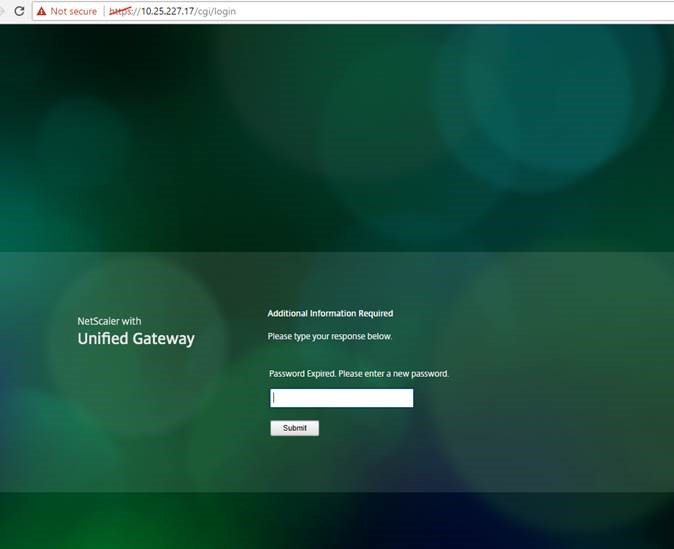Click the Unified Gateway title
Screen dimensions: 674x549
coord(136,339)
